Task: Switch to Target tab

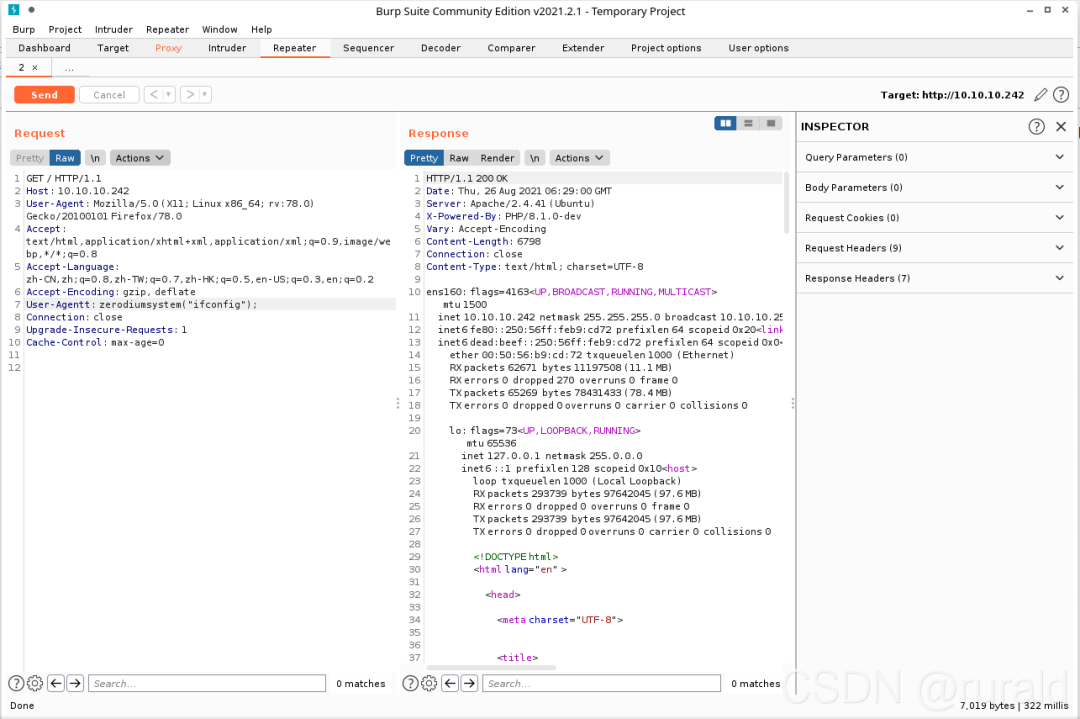Action: (113, 48)
